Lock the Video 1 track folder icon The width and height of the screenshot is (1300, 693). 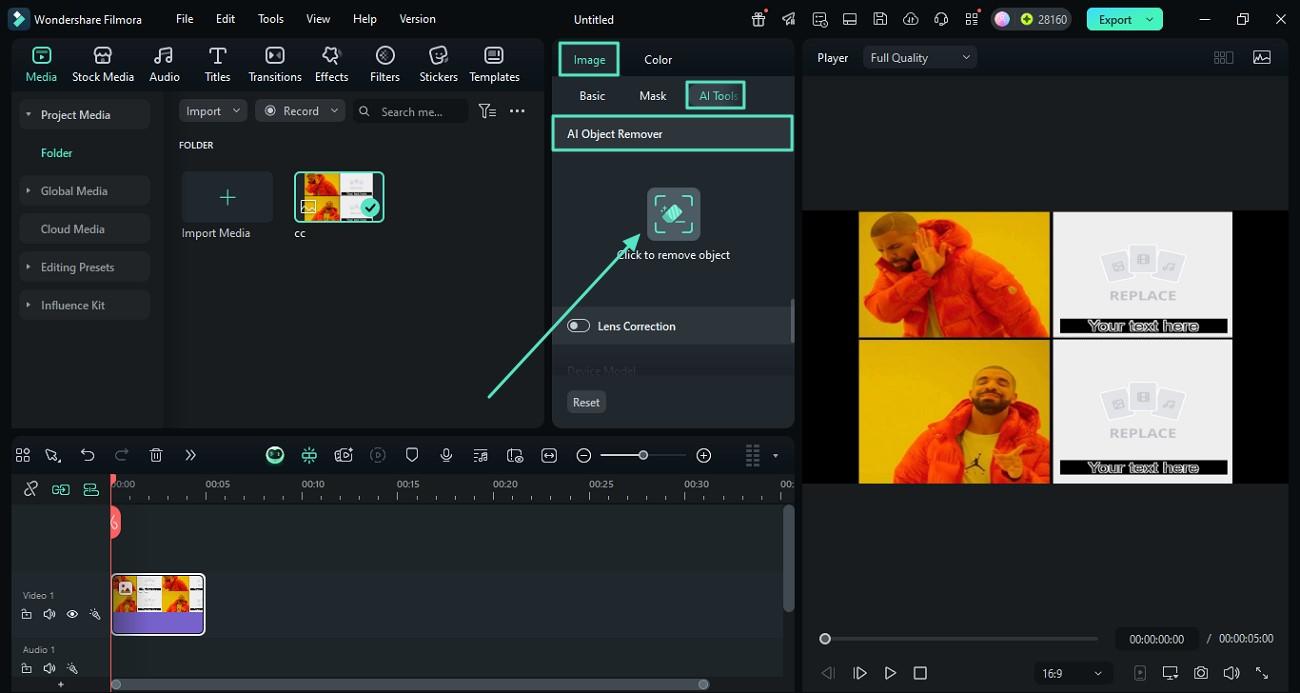point(27,614)
